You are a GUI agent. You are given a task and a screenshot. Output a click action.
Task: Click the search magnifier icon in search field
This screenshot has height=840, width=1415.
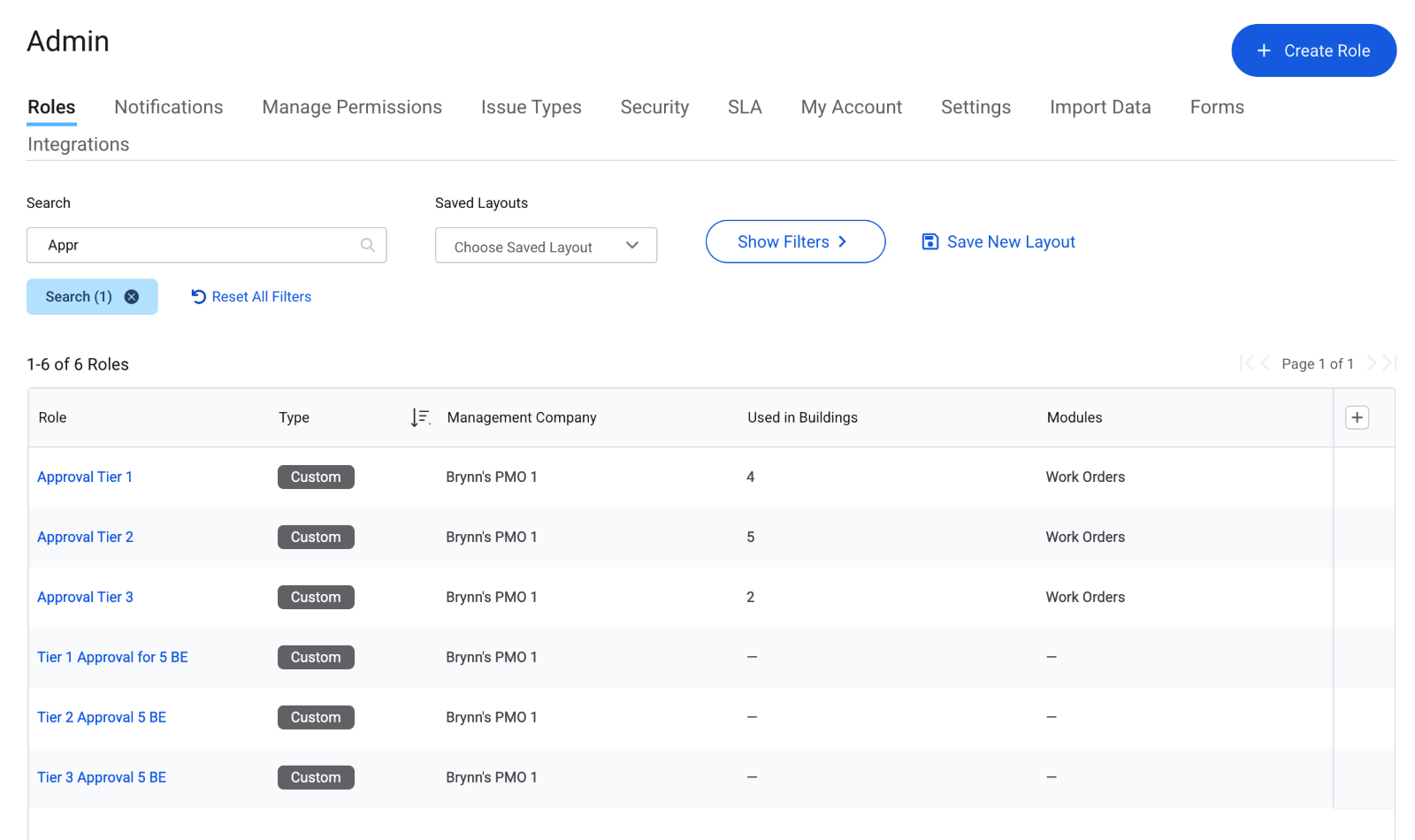coord(368,245)
